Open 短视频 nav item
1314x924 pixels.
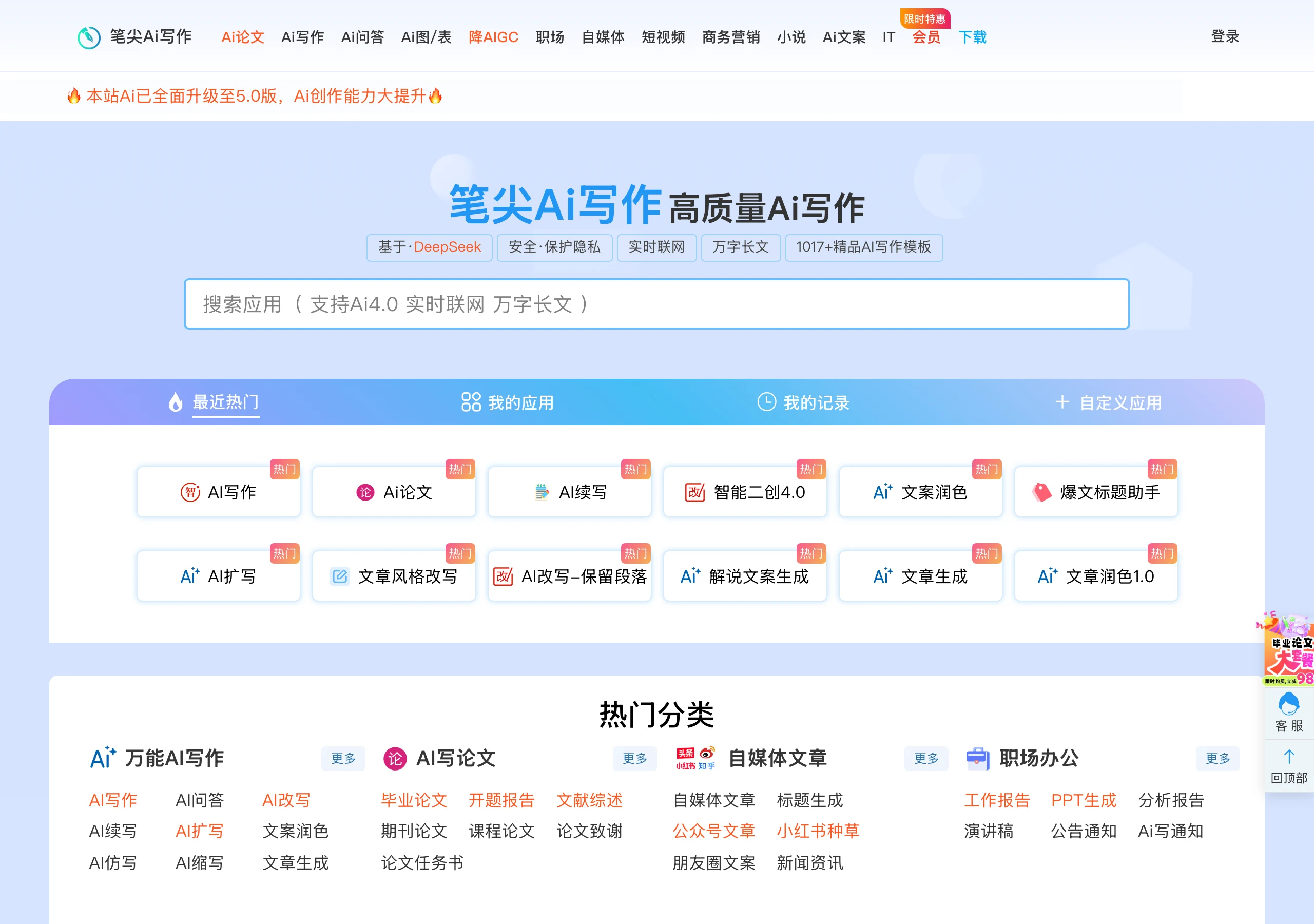point(663,37)
